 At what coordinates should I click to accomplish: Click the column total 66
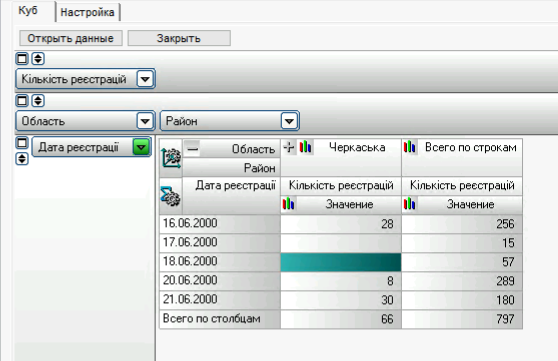click(341, 319)
